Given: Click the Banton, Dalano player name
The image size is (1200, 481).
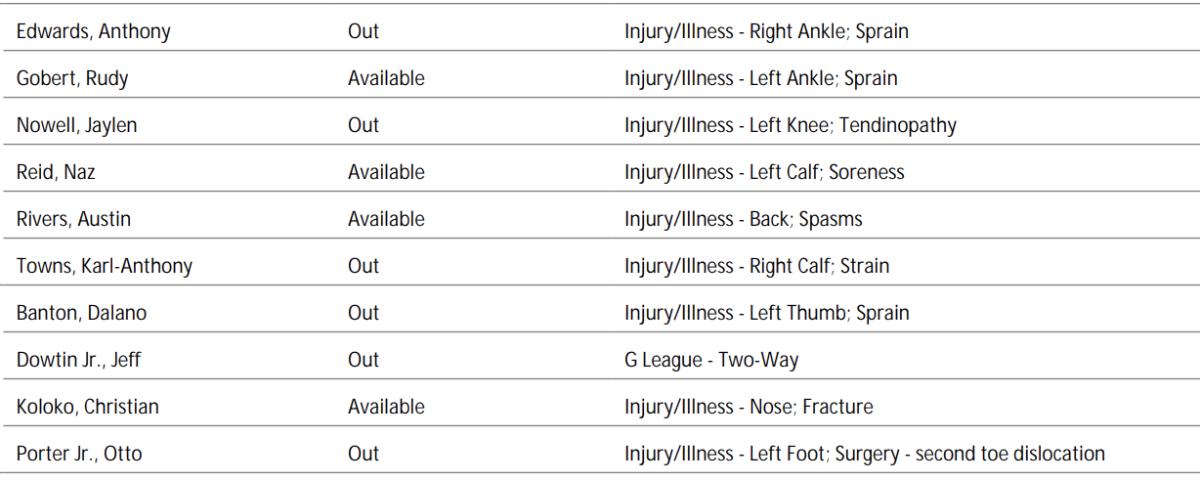Looking at the screenshot, I should tap(81, 313).
